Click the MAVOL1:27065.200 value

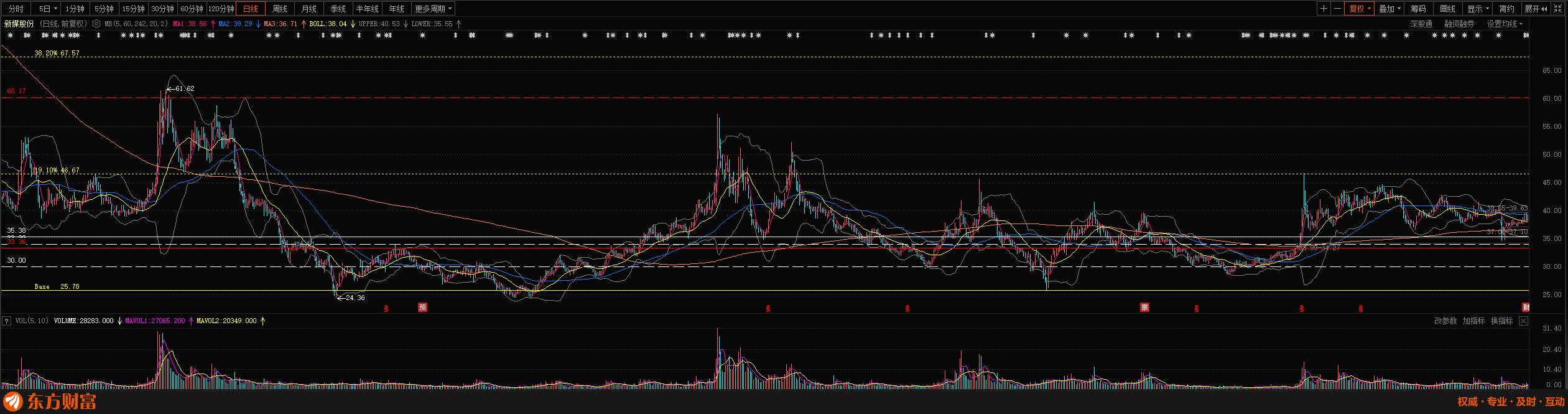[x=155, y=321]
